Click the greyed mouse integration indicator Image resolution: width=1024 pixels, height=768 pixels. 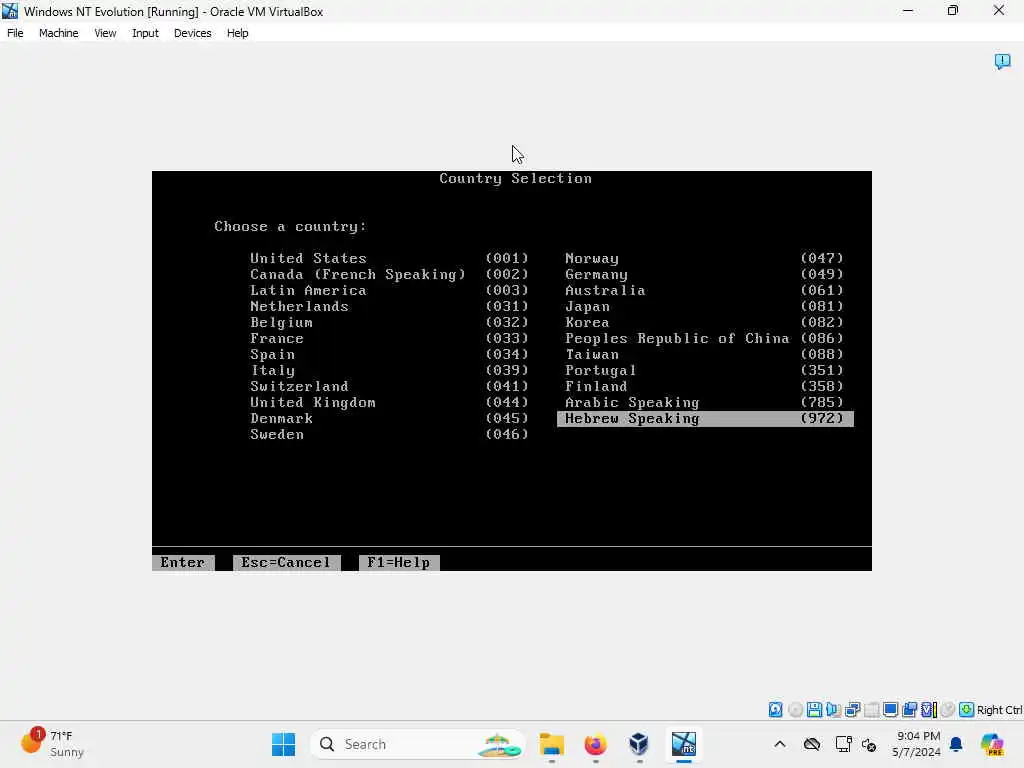point(948,709)
